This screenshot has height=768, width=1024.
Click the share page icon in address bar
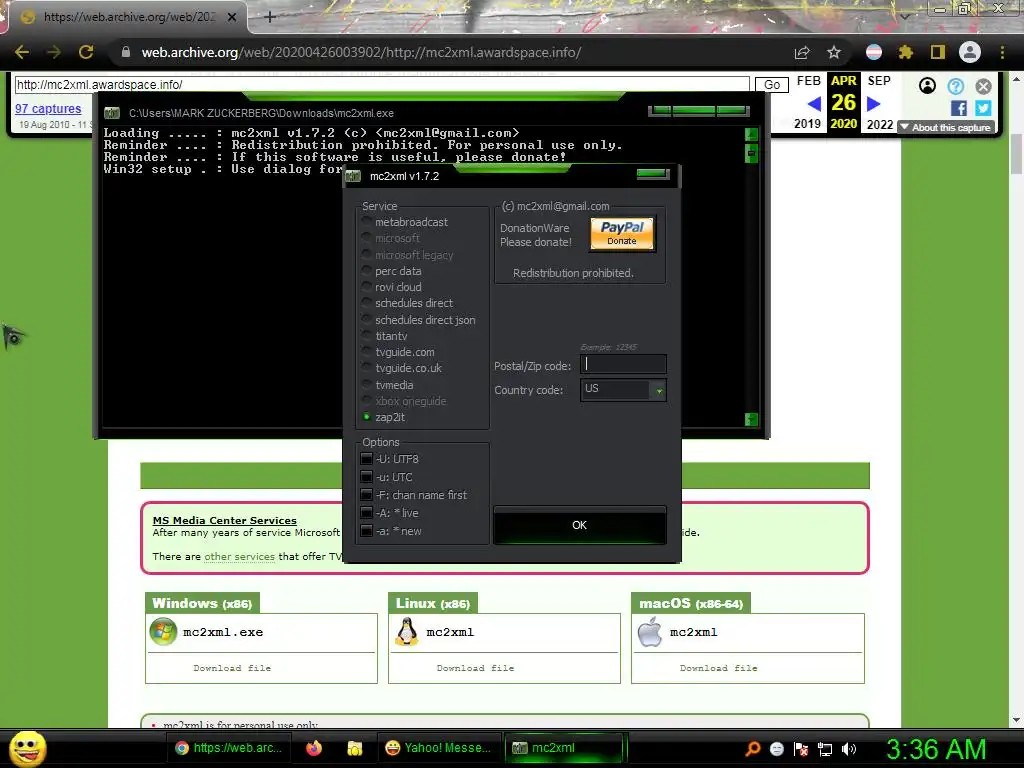(x=802, y=52)
